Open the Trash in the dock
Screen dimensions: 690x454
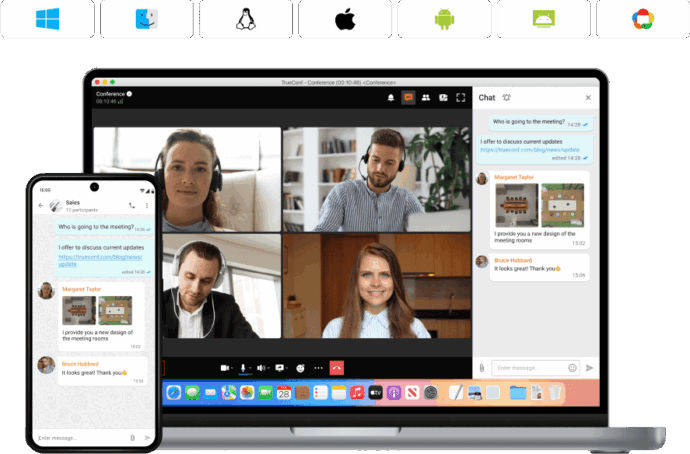(555, 392)
